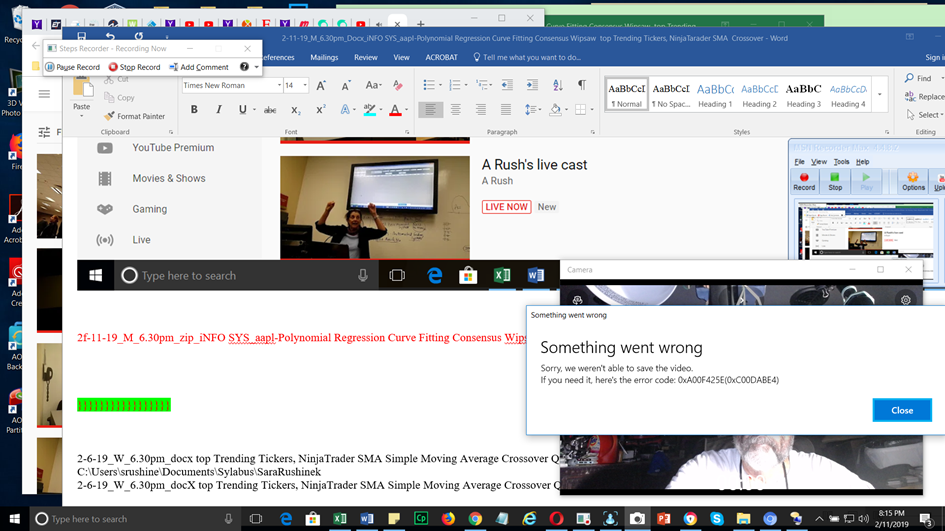This screenshot has width=945, height=531.
Task: Click Options in MSN Recorder Max
Action: tap(913, 181)
